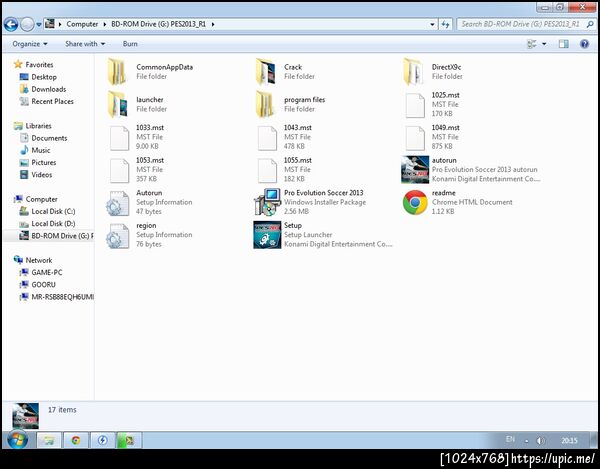
Task: Open the Organize menu
Action: [30, 44]
